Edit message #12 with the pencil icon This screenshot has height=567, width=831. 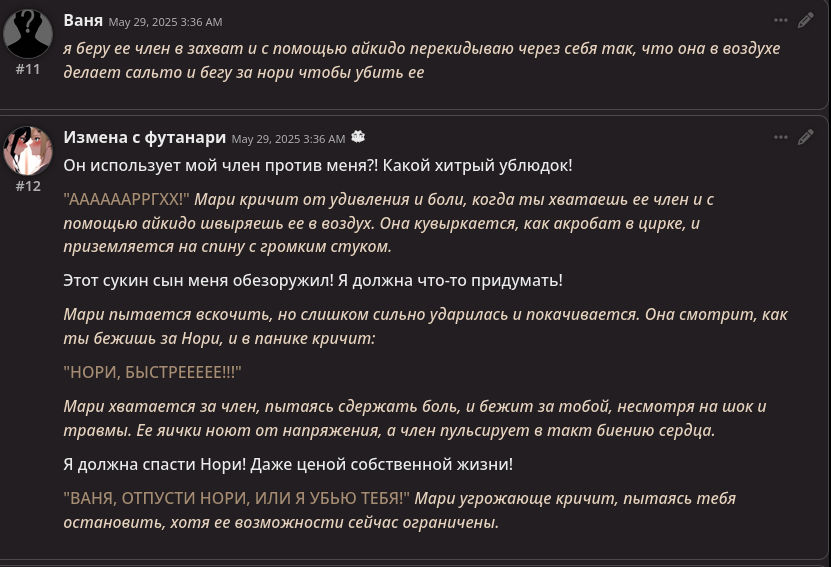(x=806, y=137)
